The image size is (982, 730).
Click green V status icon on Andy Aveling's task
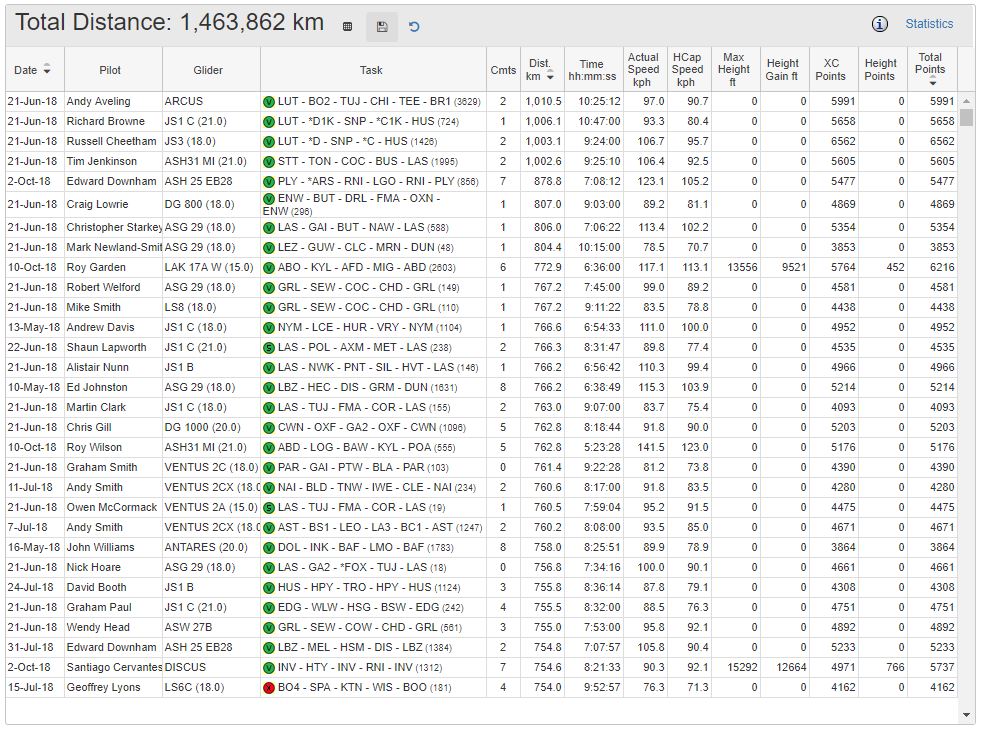(x=268, y=102)
